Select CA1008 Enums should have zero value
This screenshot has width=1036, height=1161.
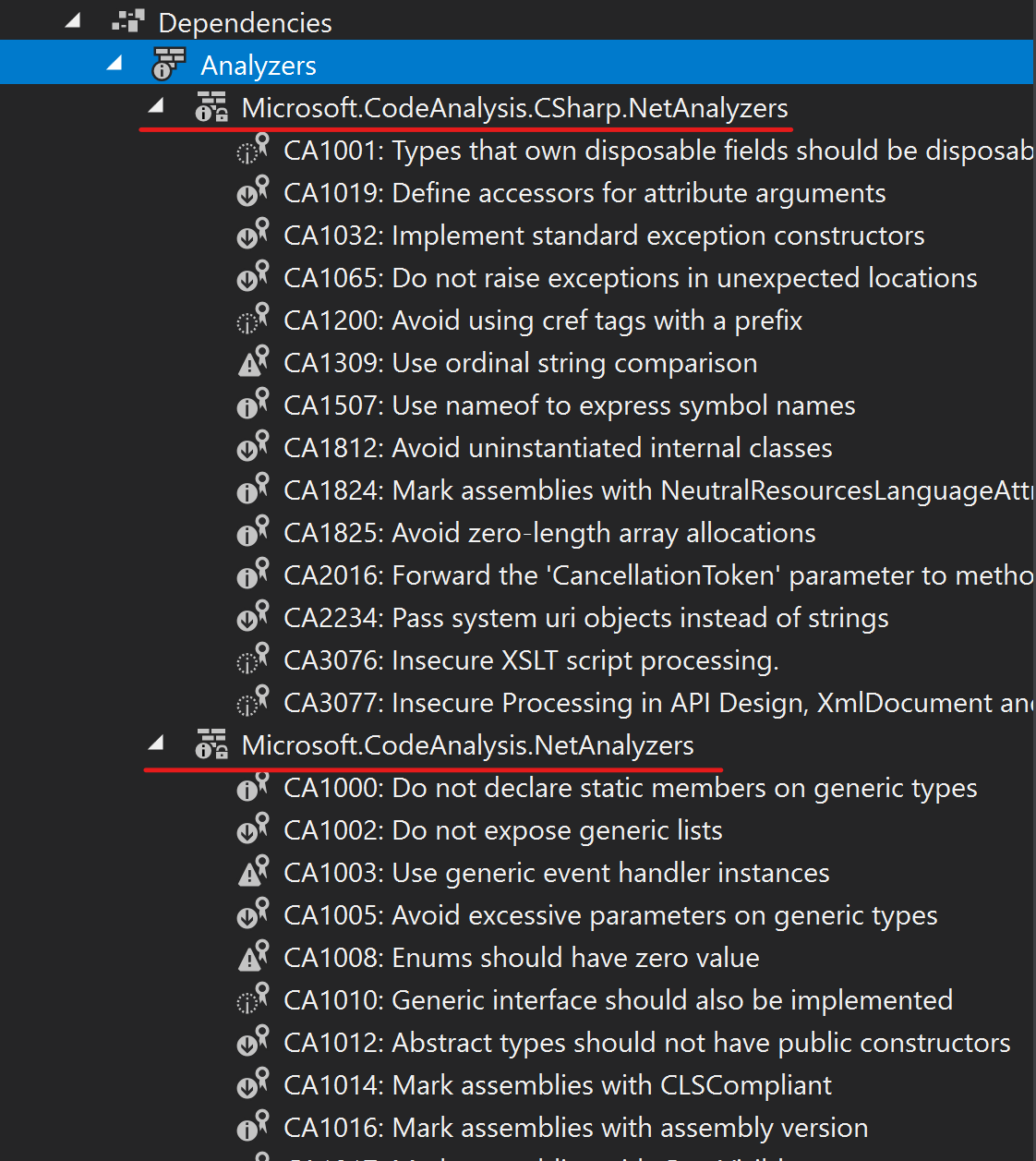[x=522, y=958]
